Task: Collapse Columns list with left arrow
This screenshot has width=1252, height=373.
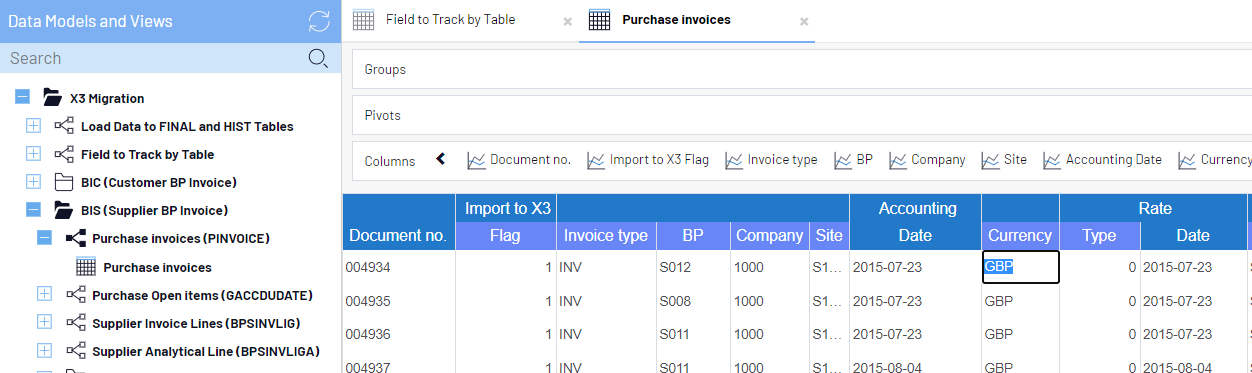Action: [440, 159]
